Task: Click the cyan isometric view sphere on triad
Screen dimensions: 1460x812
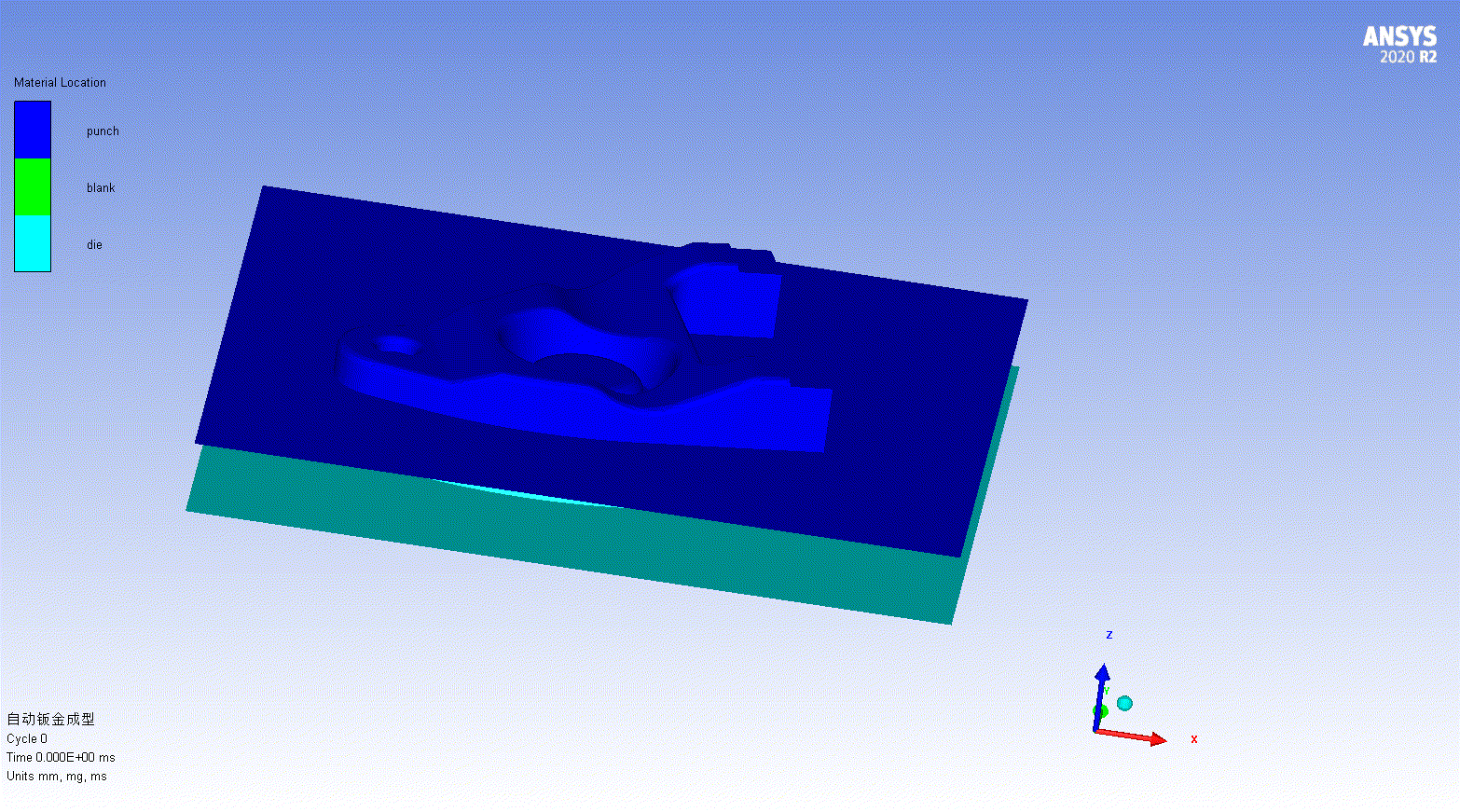Action: click(1124, 703)
